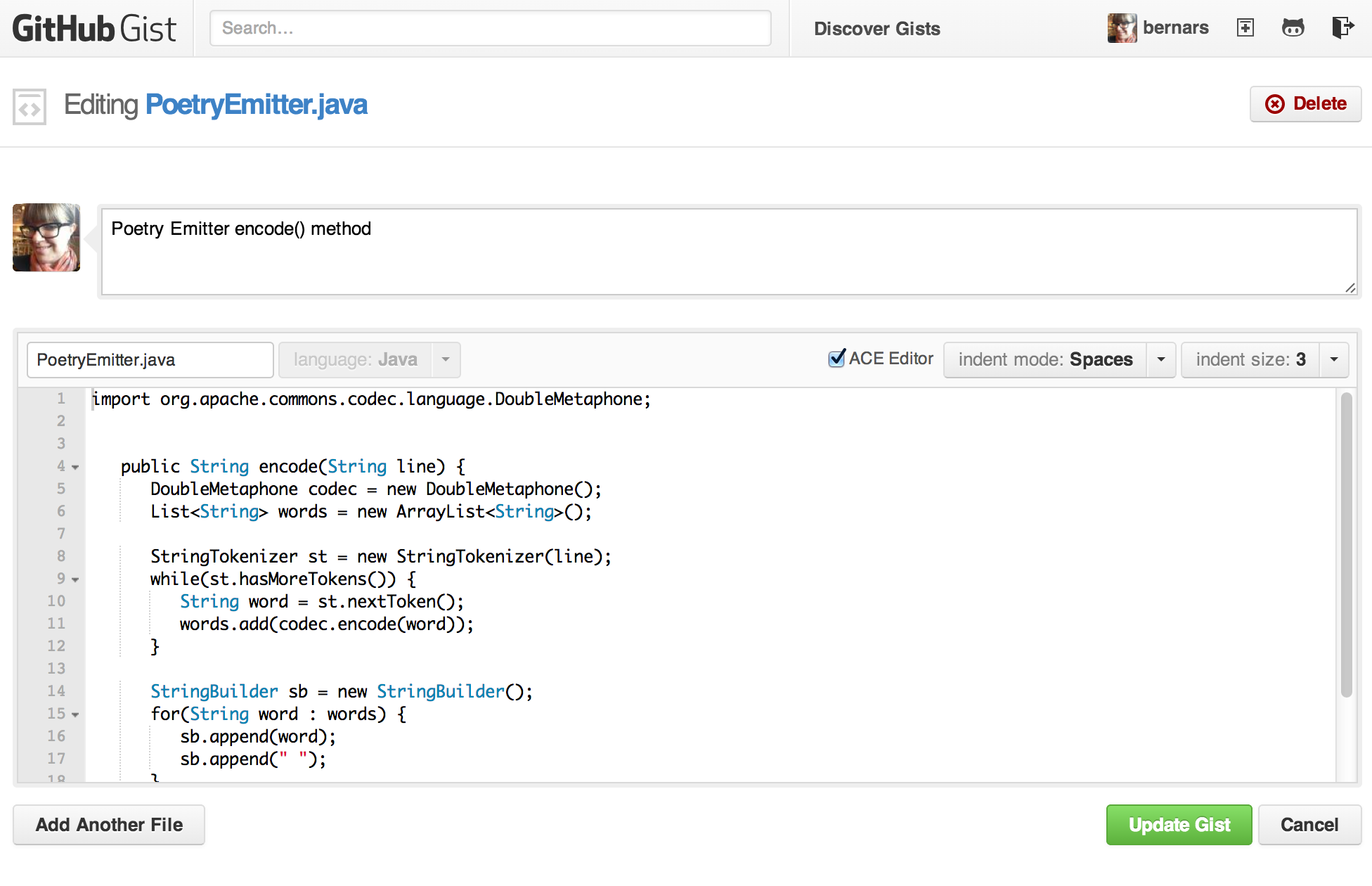Click the Update Gist button
1372x886 pixels.
pyautogui.click(x=1179, y=825)
